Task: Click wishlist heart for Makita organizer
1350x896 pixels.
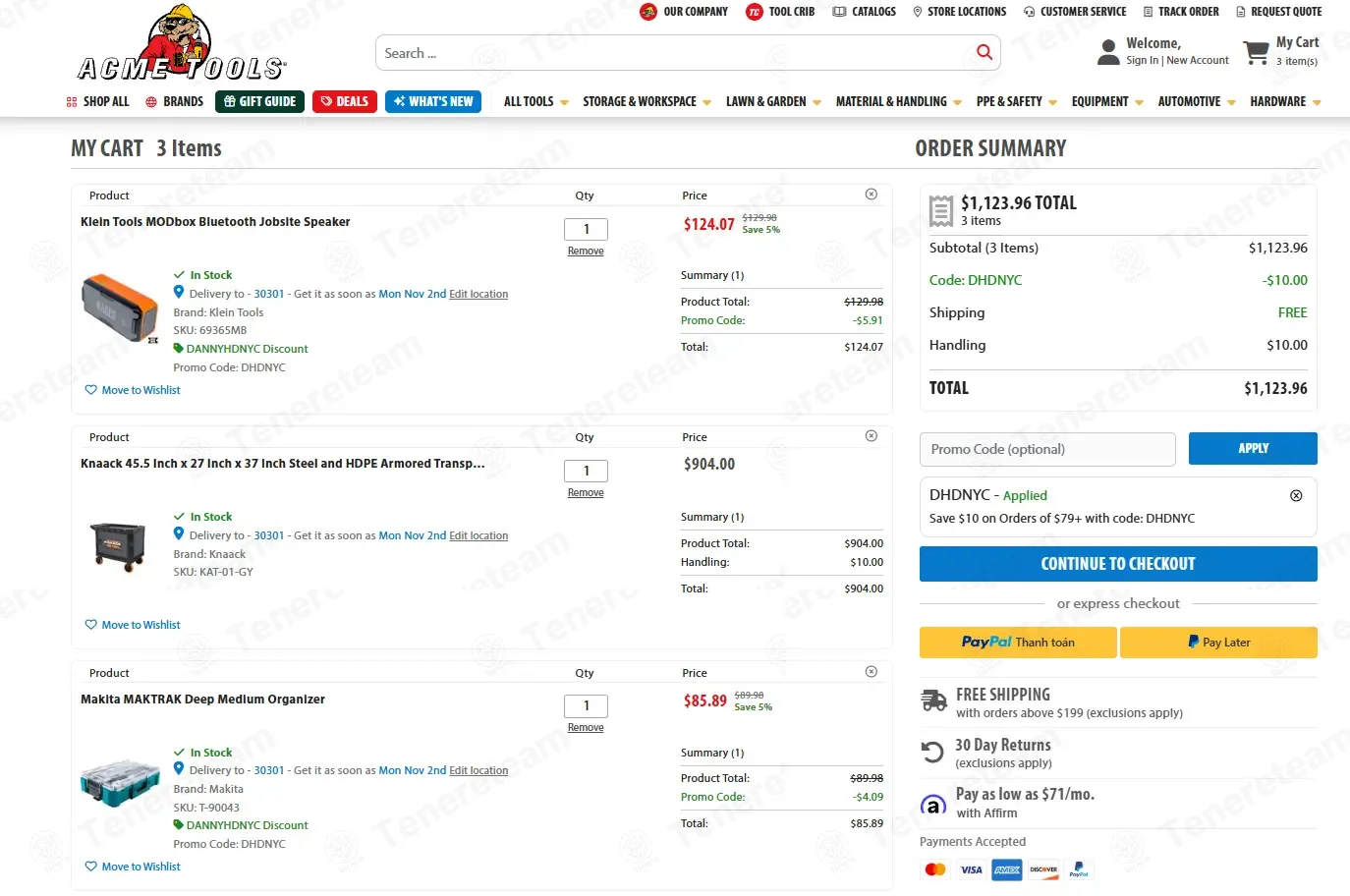Action: [x=91, y=867]
